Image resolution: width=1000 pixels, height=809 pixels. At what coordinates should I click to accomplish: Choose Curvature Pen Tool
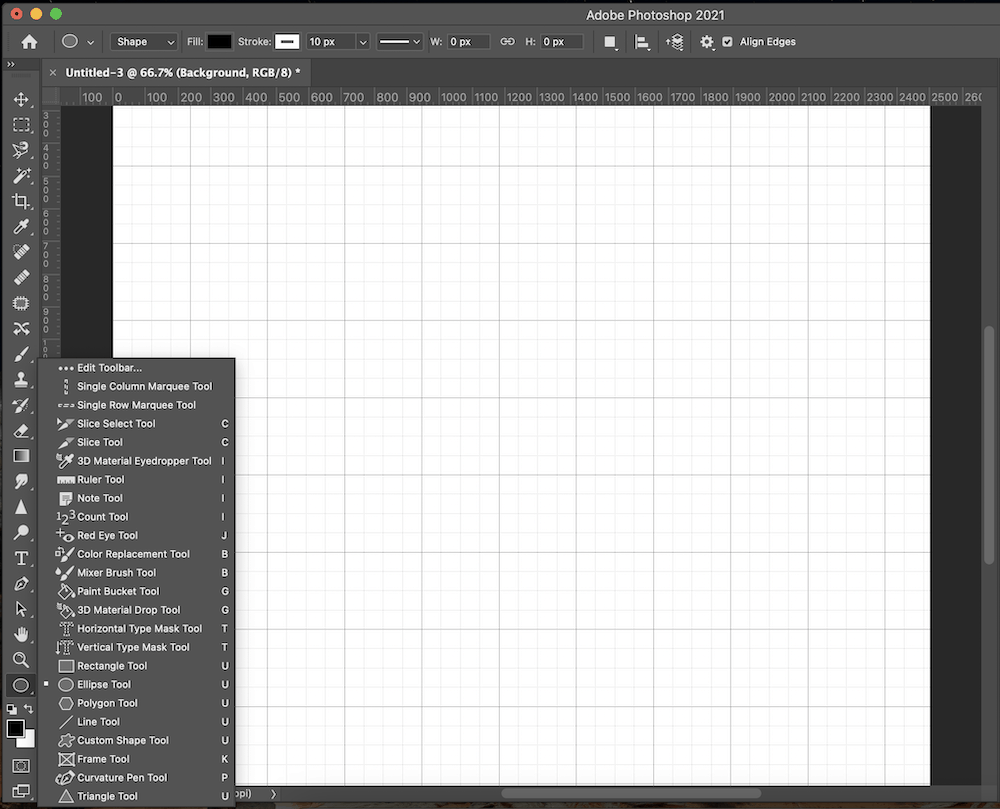[x=136, y=778]
